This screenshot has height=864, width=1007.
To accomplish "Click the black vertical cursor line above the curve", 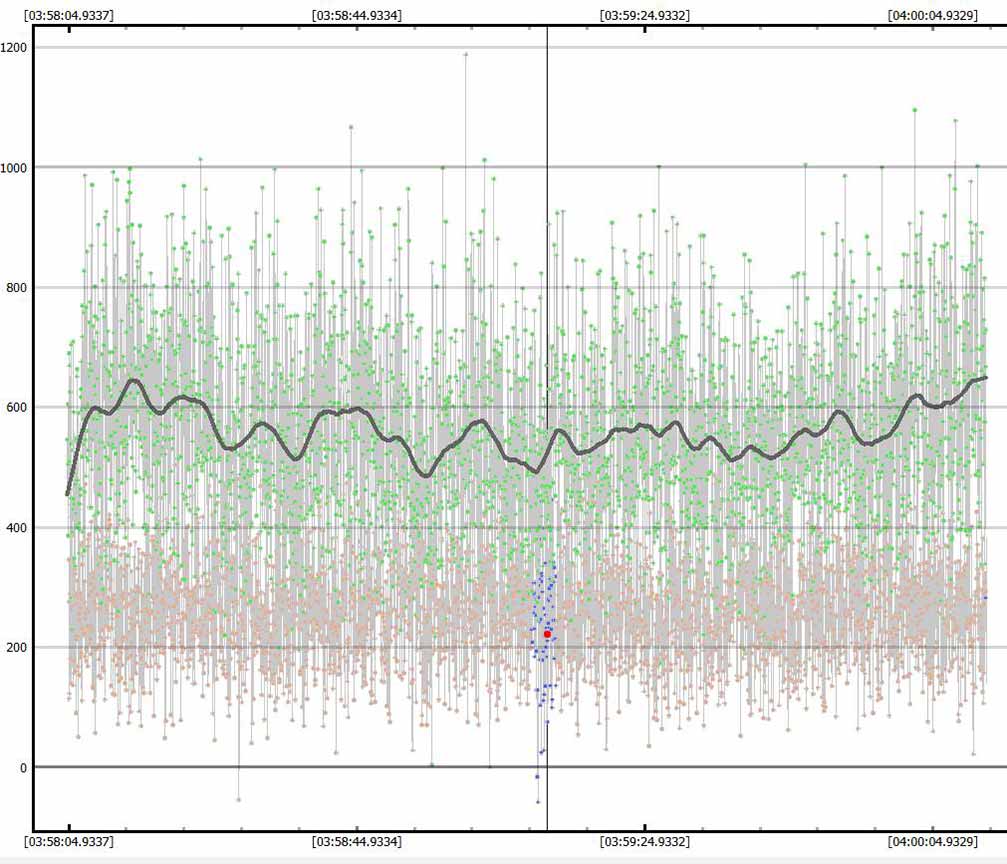I will (547, 200).
